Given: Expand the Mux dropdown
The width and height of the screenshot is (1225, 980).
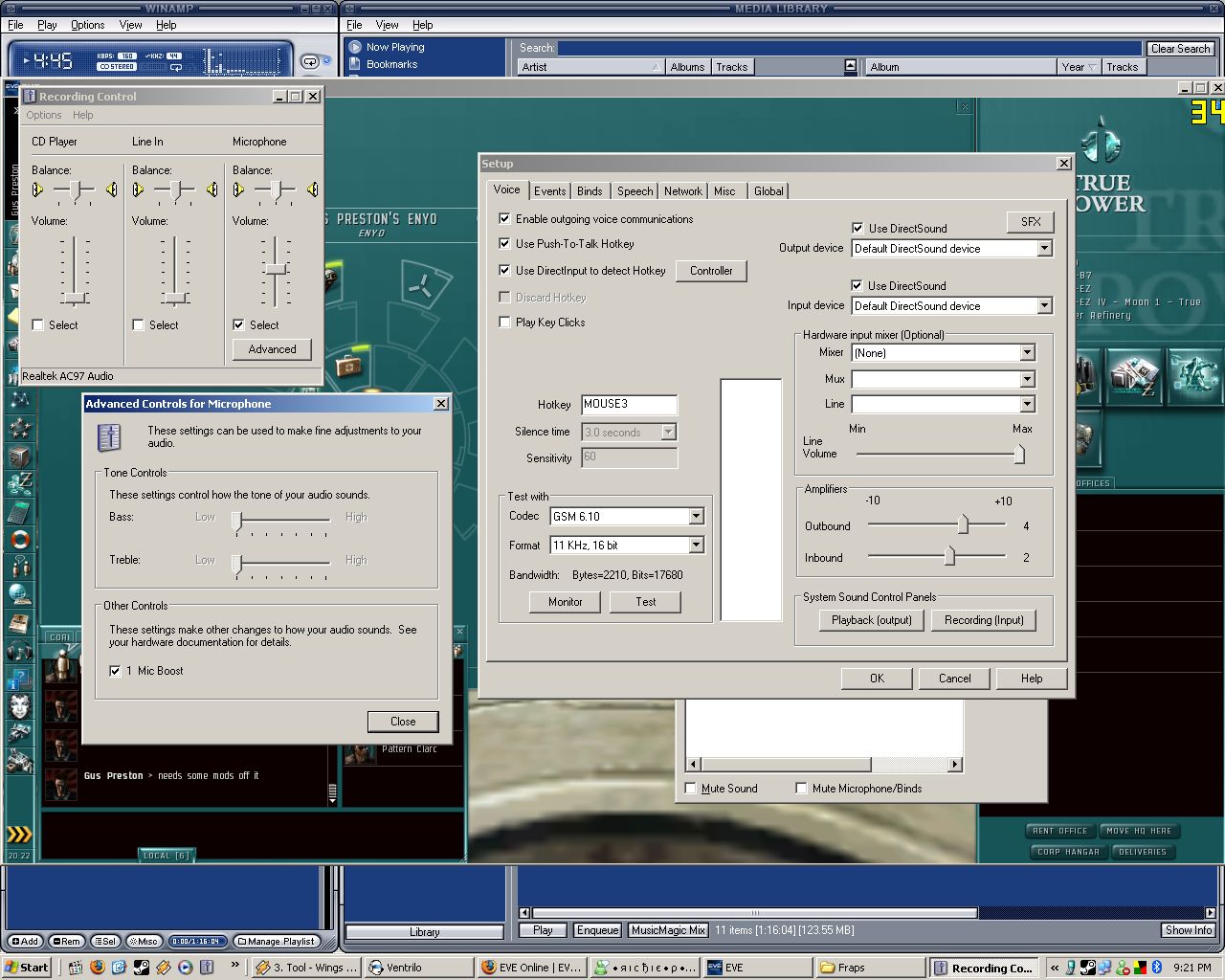Looking at the screenshot, I should 1027,379.
